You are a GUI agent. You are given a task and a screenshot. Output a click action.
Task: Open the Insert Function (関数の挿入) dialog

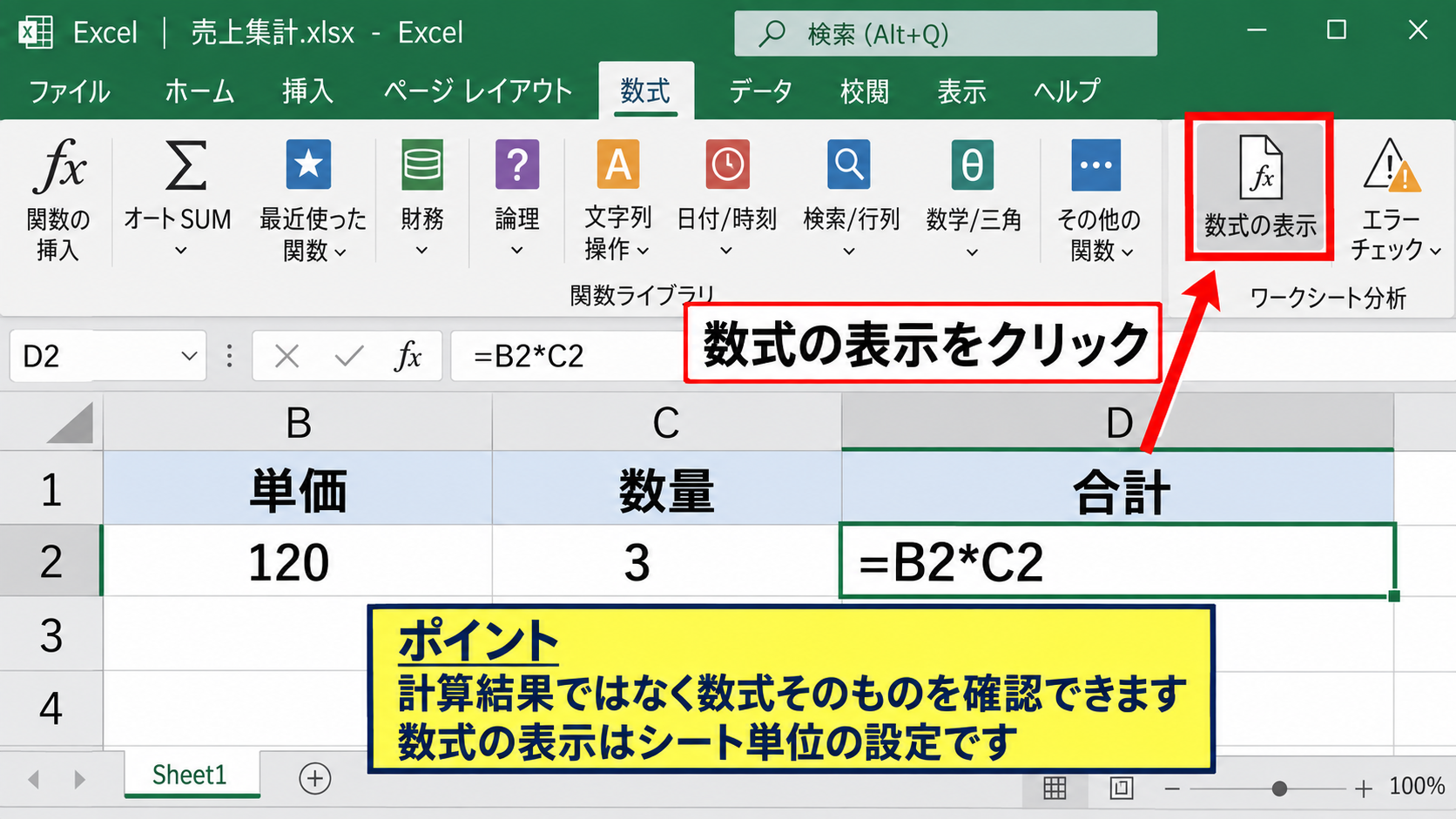tap(57, 199)
